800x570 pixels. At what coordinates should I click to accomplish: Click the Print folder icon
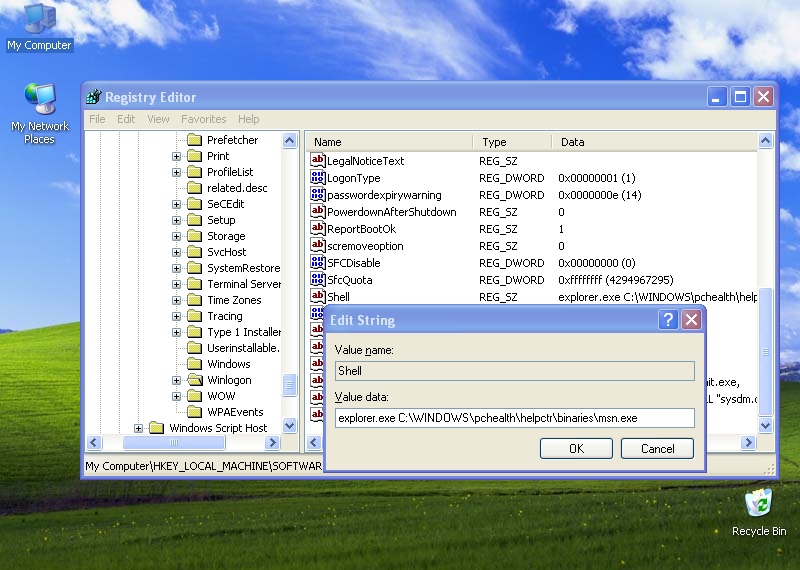[194, 156]
